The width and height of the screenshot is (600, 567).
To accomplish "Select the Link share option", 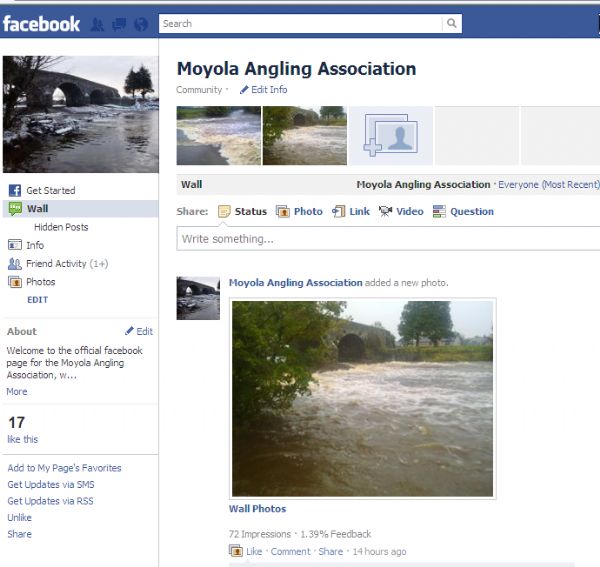I will [x=351, y=211].
